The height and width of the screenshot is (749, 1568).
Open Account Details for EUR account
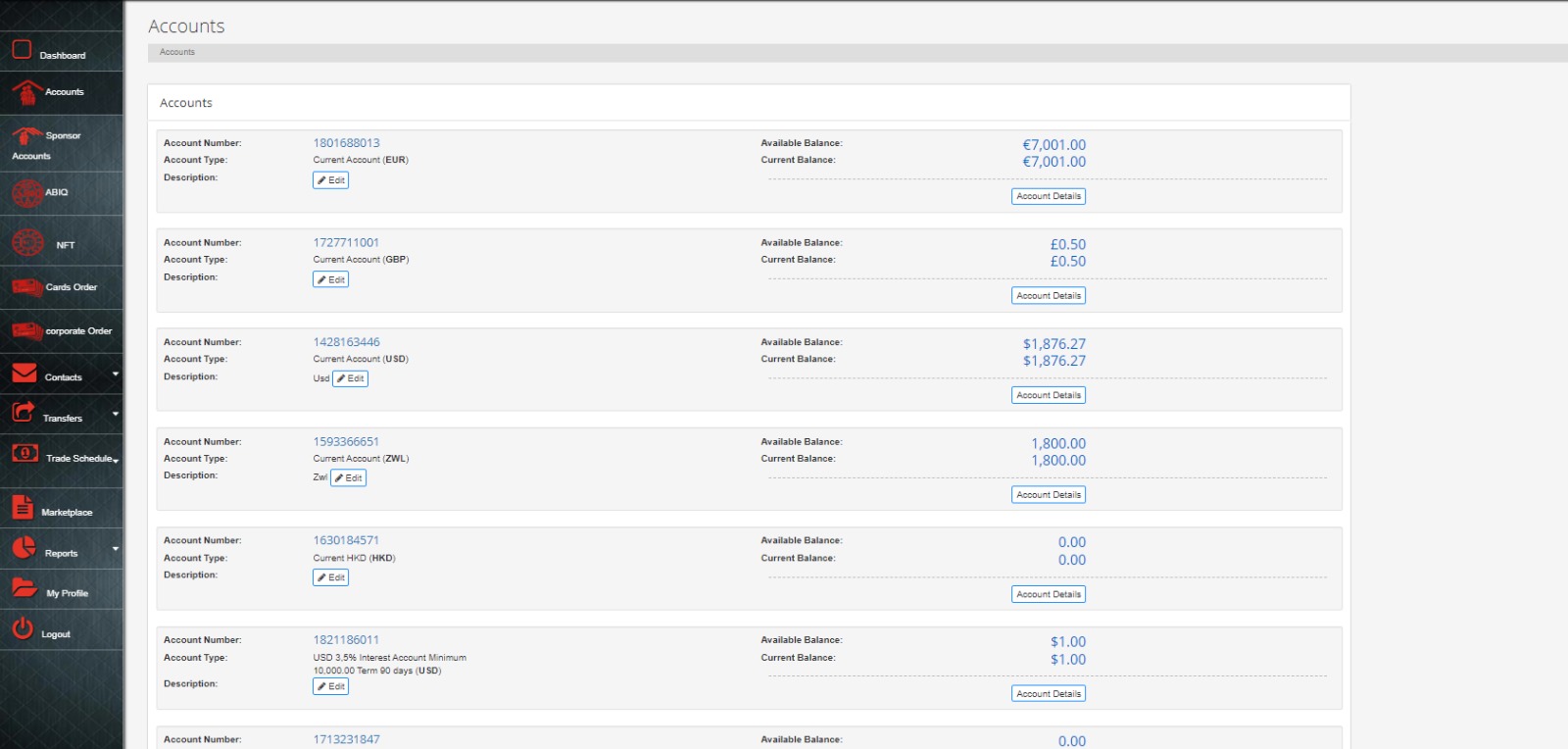(1048, 196)
